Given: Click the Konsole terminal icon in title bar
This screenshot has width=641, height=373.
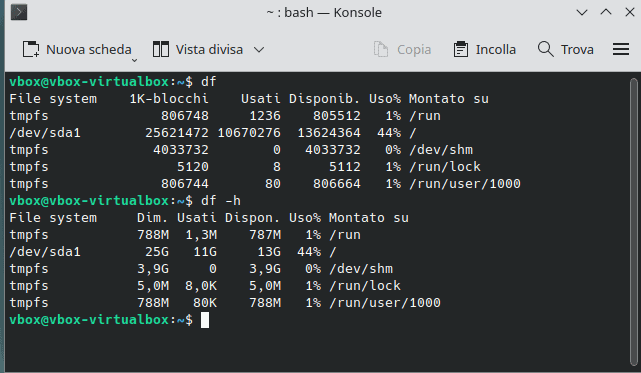Looking at the screenshot, I should (19, 12).
